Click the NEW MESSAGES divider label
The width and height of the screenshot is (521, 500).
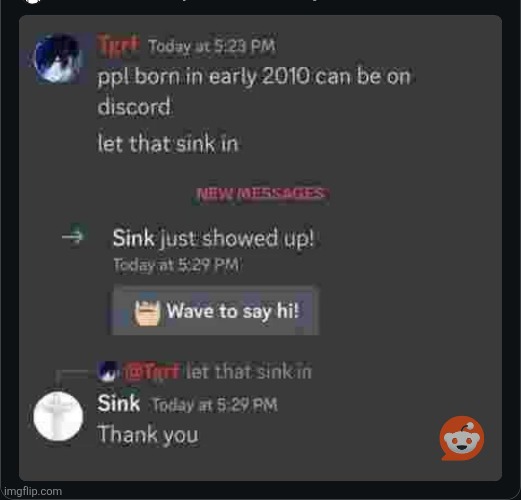click(260, 193)
